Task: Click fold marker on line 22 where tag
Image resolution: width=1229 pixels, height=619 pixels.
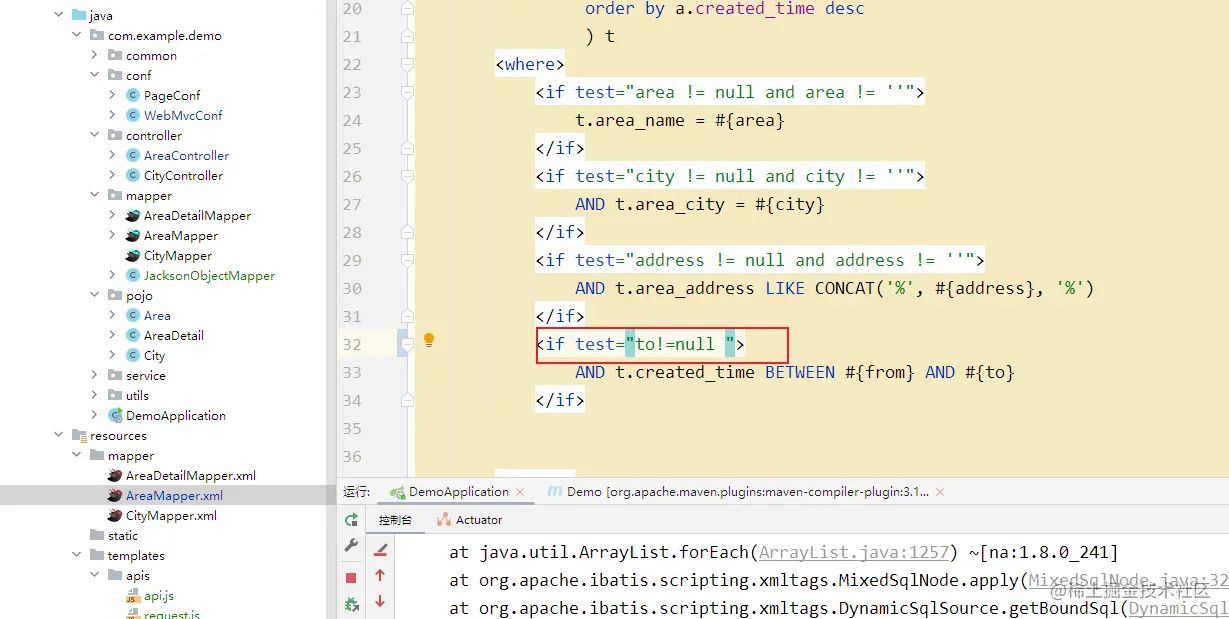Action: [x=407, y=63]
